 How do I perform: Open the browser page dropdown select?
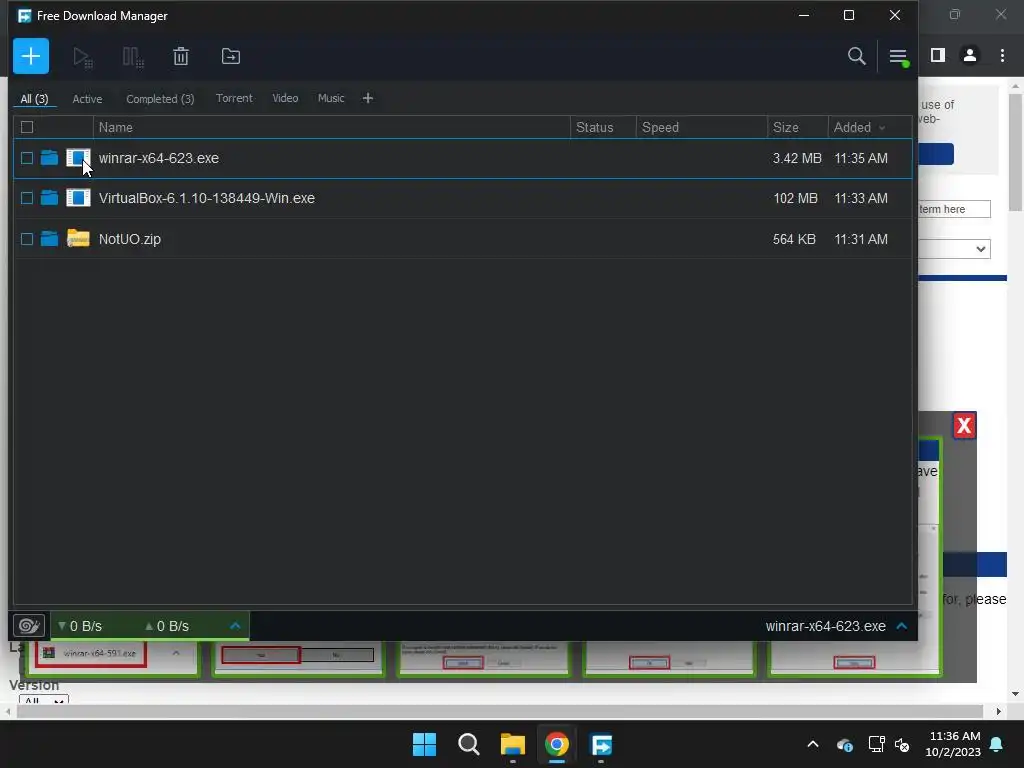(954, 249)
